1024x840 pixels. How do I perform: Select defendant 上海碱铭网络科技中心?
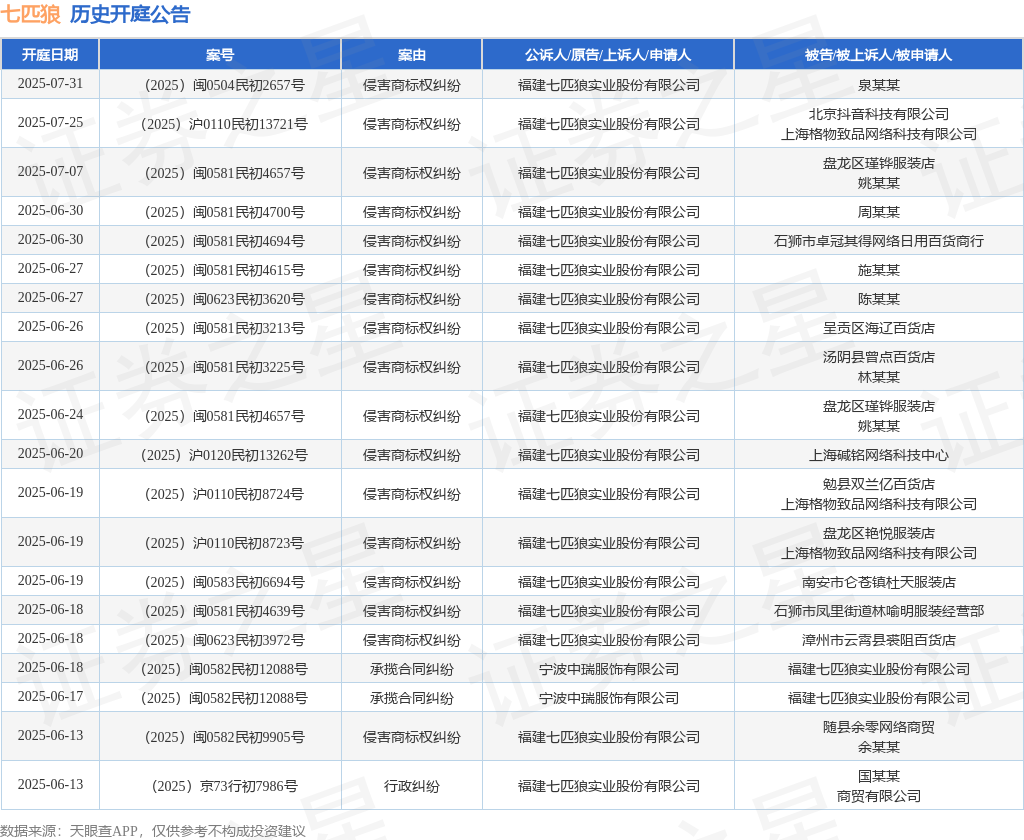coord(878,455)
